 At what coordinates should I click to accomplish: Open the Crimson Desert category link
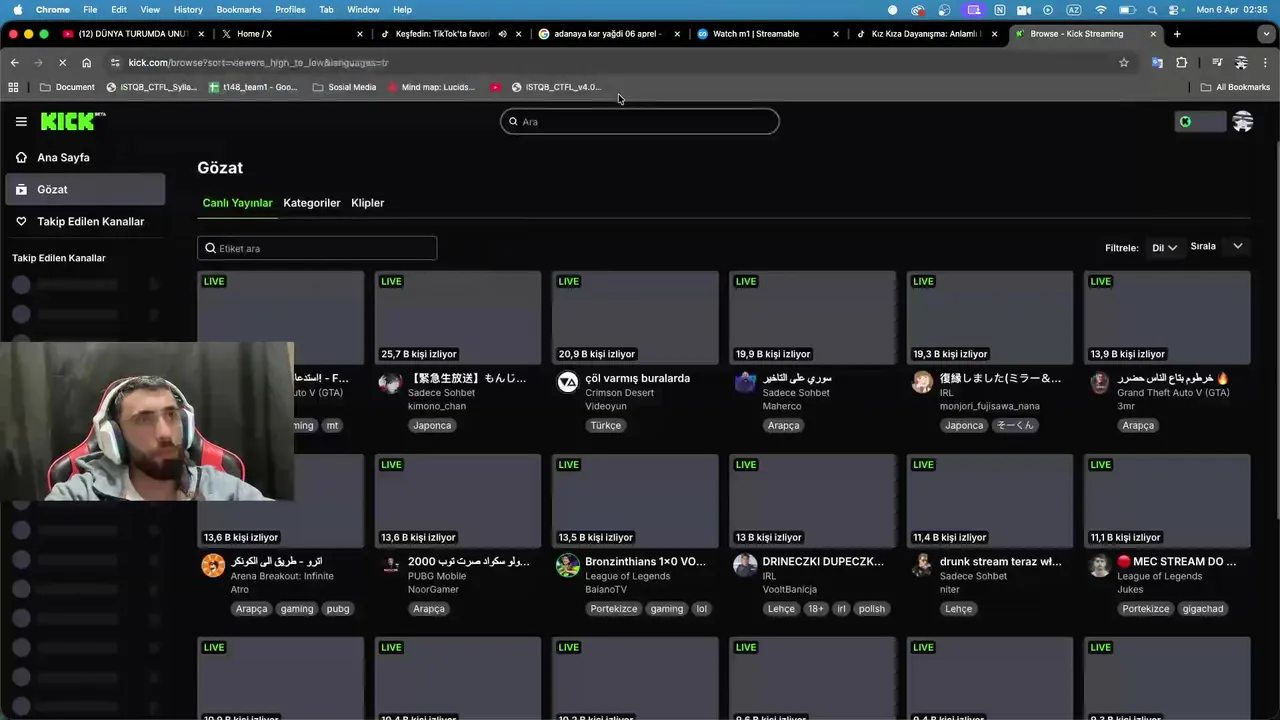pos(620,393)
